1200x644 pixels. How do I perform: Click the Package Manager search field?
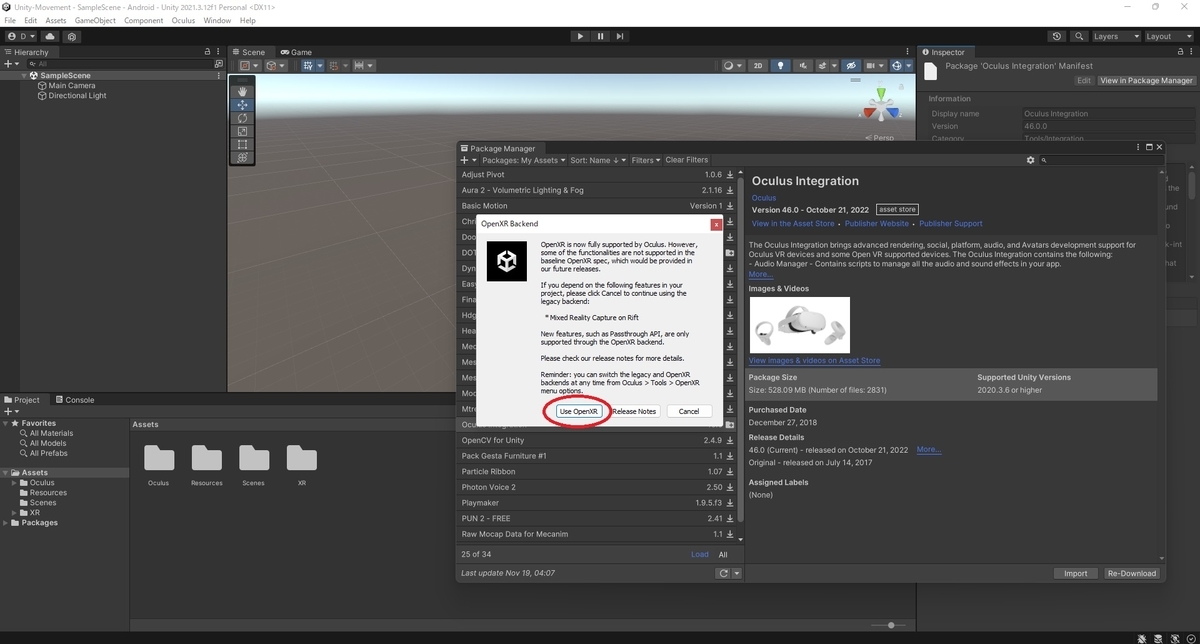(1101, 160)
